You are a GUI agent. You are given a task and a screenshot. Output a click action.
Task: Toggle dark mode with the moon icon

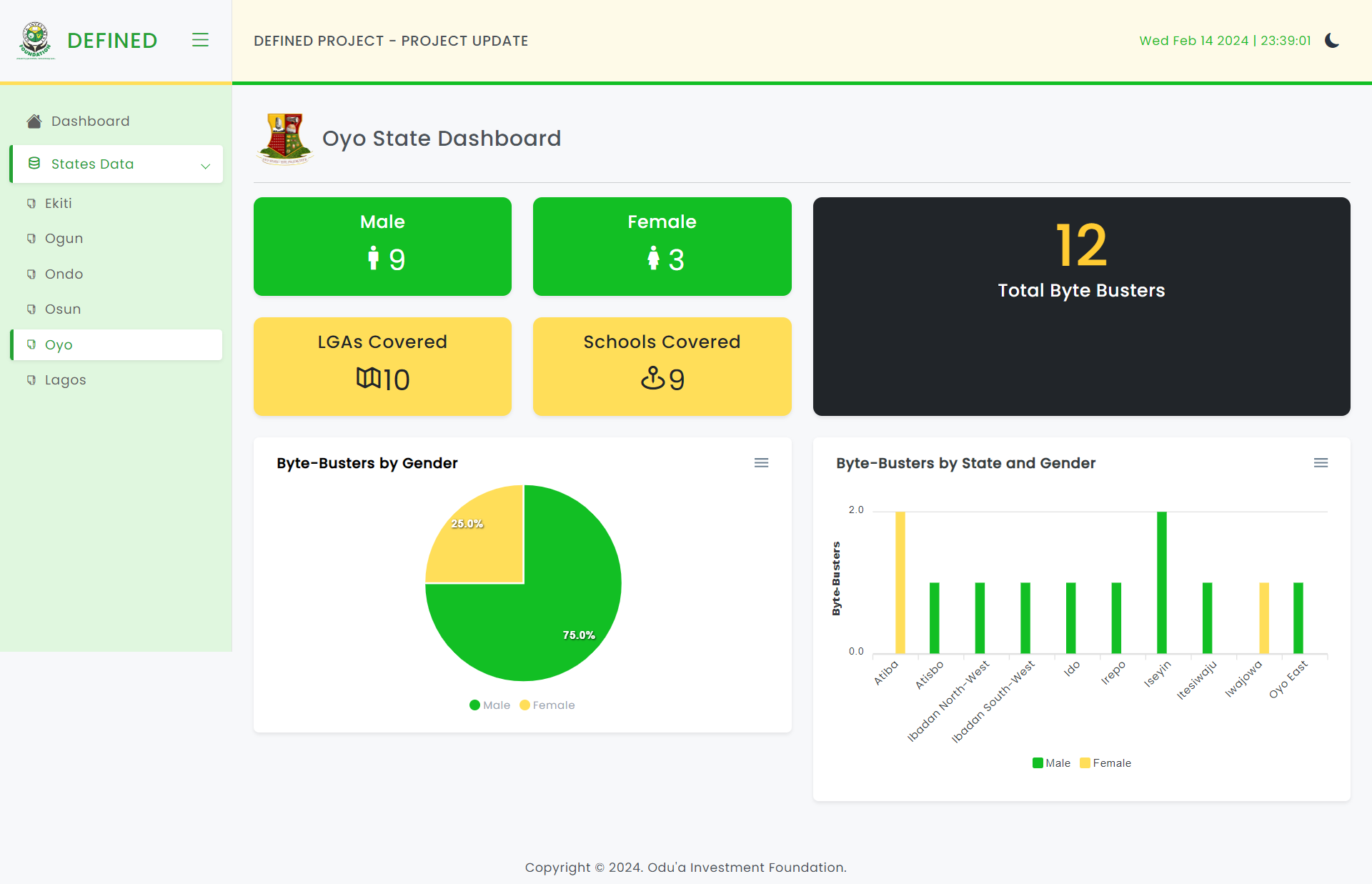click(1332, 41)
